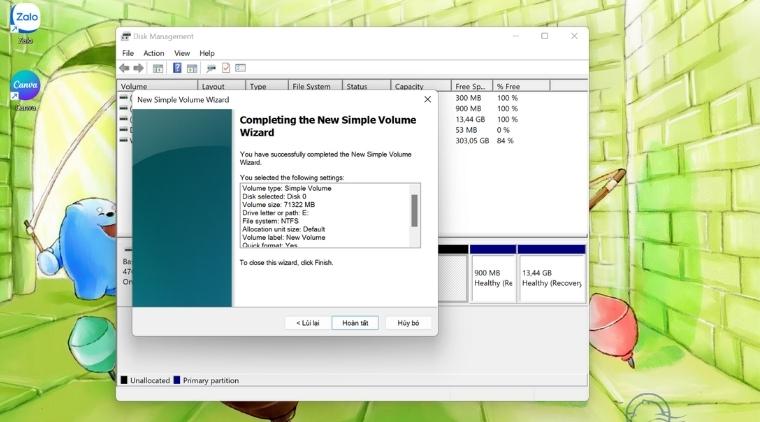Viewport: 760px width, 422px height.
Task: Select the 13,44 GB free space cell in the list
Action: [x=470, y=119]
